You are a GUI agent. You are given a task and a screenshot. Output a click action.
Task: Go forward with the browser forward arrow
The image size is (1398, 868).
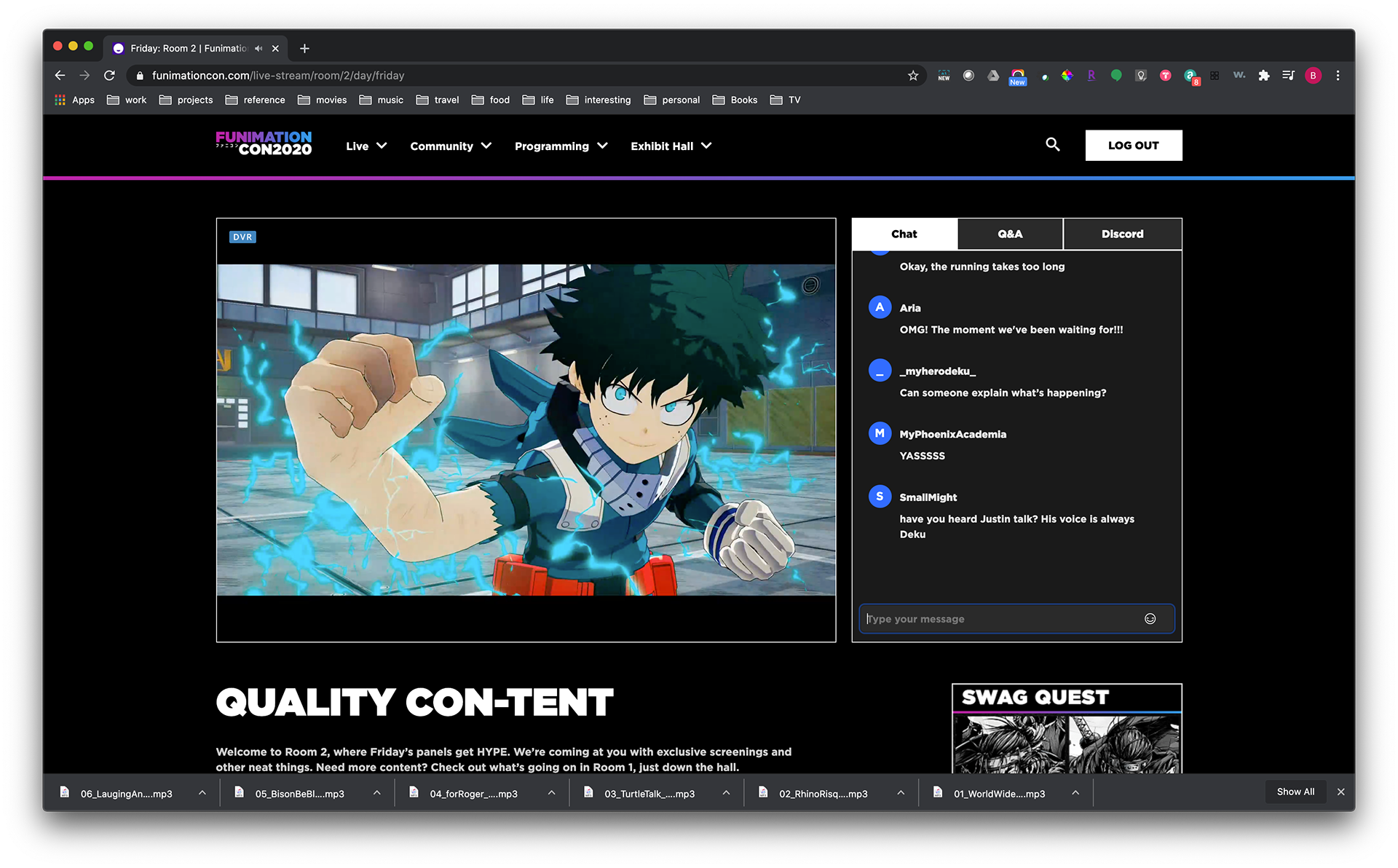click(x=84, y=76)
